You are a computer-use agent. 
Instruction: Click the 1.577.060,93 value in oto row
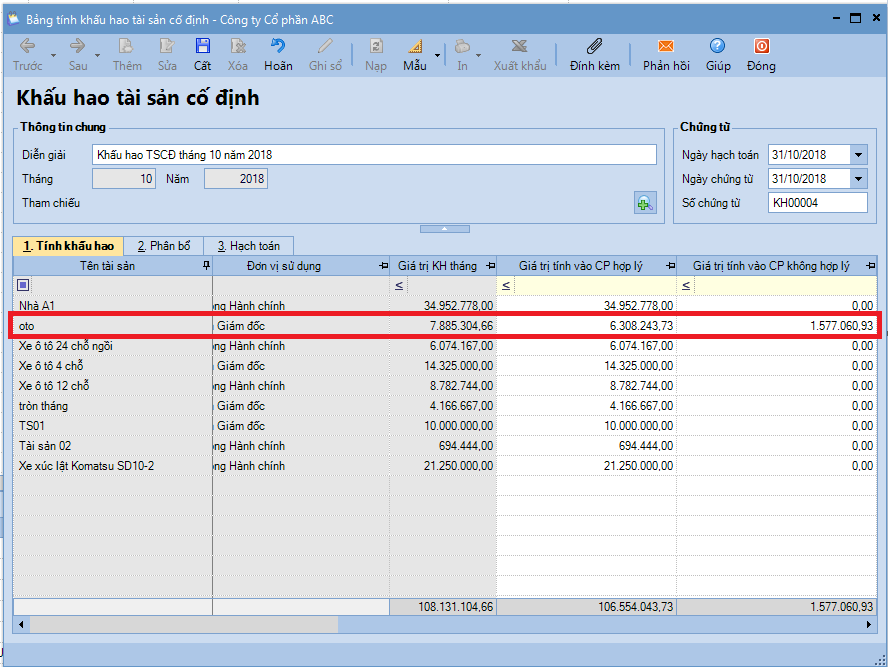point(842,326)
